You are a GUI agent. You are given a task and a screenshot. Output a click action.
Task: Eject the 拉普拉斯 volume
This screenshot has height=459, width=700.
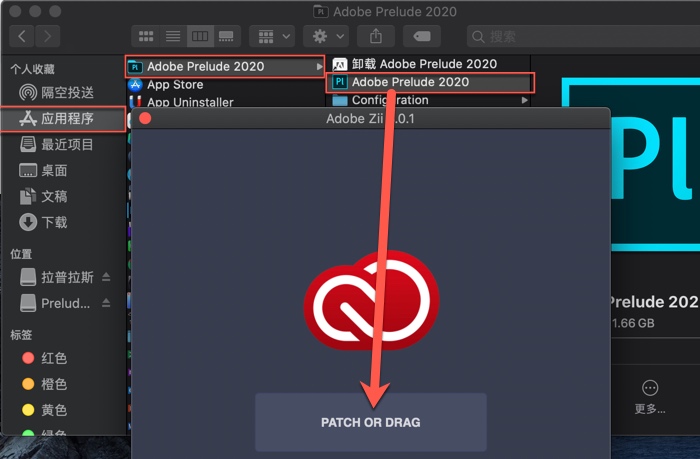pos(107,276)
